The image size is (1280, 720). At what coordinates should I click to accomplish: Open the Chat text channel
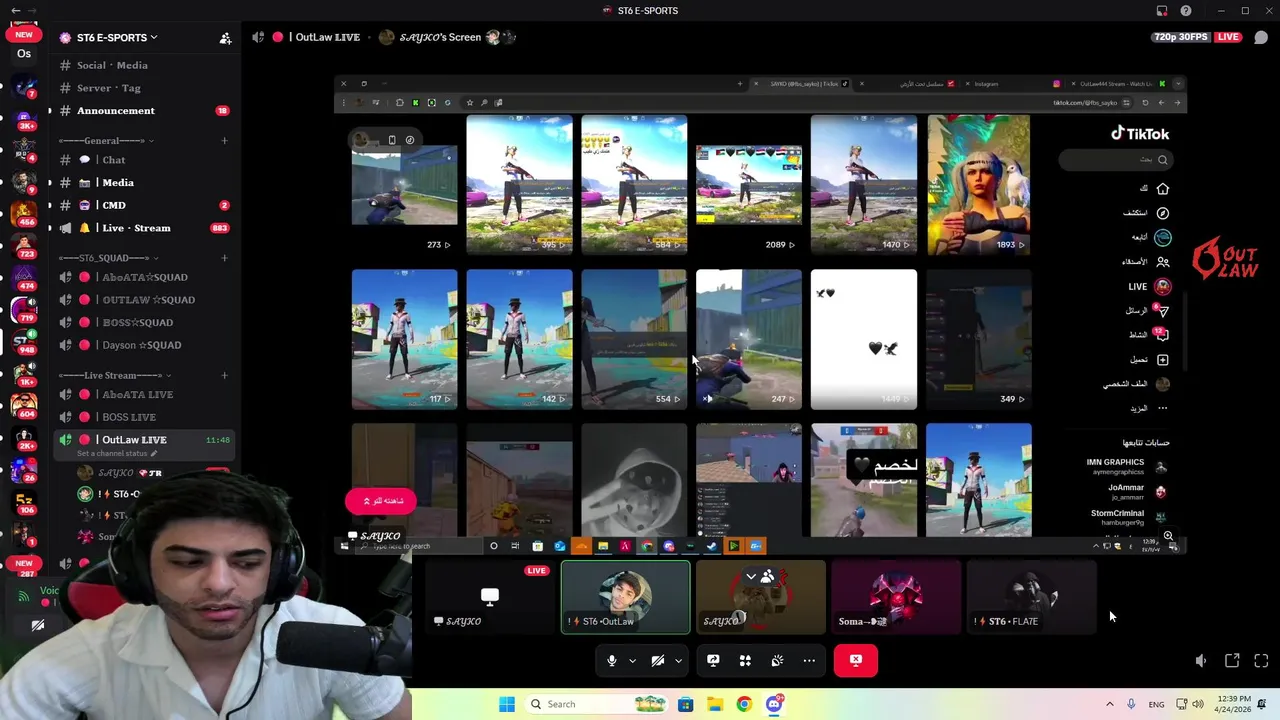point(144,160)
